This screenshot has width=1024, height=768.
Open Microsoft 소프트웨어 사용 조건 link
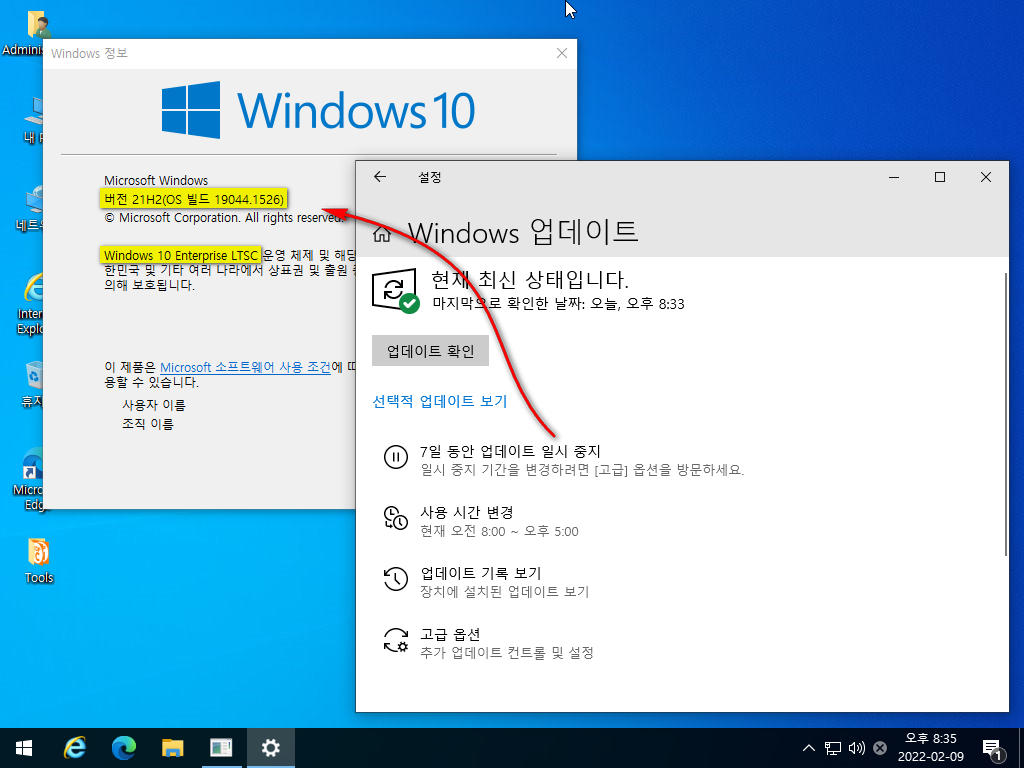(x=246, y=367)
